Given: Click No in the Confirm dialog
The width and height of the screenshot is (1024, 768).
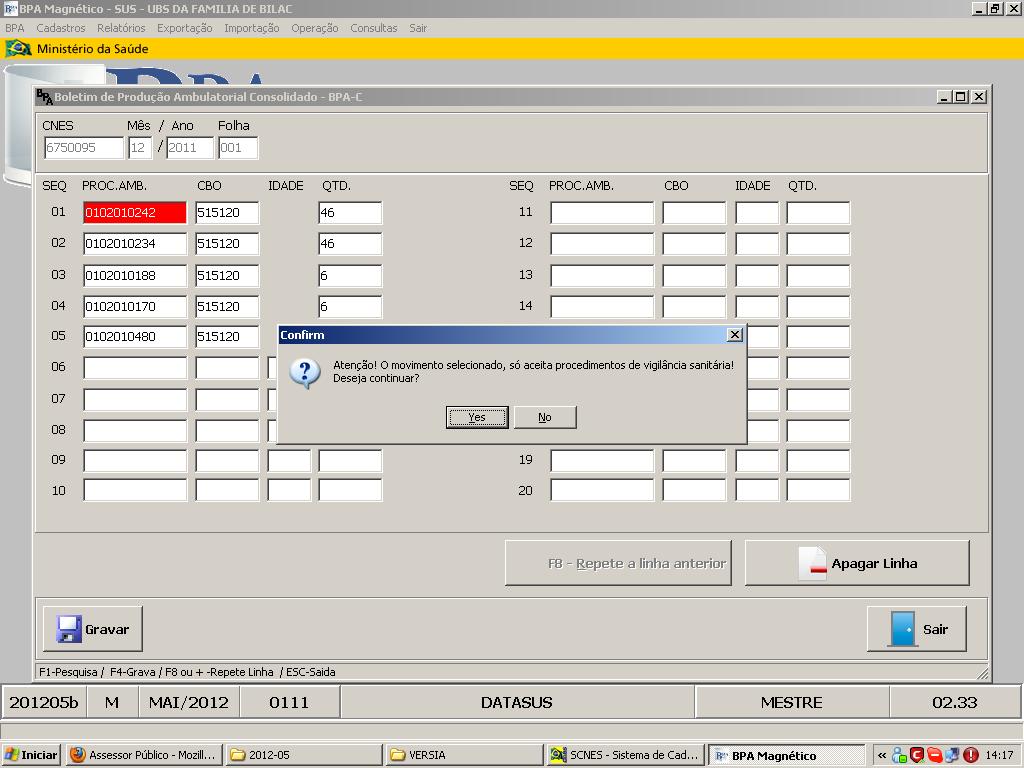Looking at the screenshot, I should [544, 417].
